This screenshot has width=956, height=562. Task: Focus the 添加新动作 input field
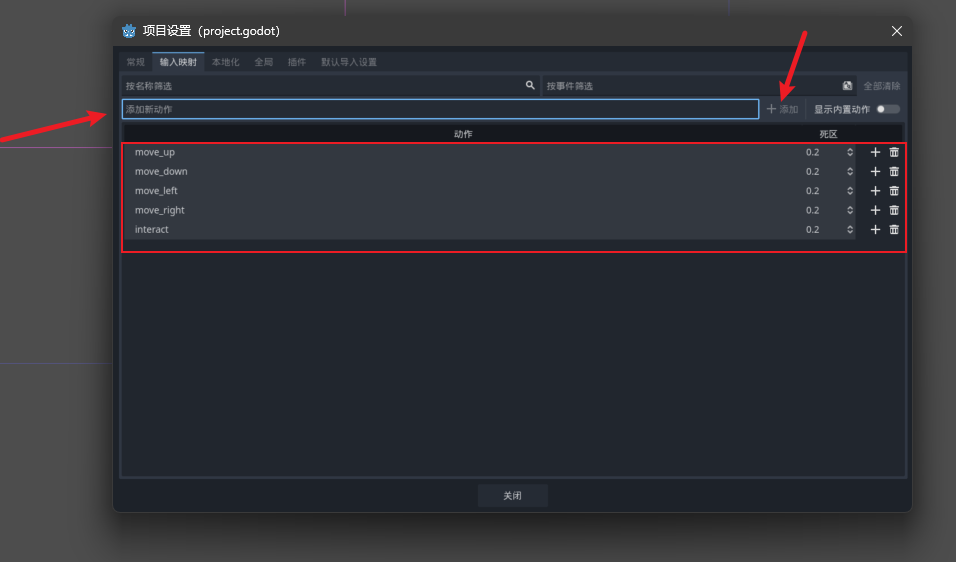coord(440,109)
